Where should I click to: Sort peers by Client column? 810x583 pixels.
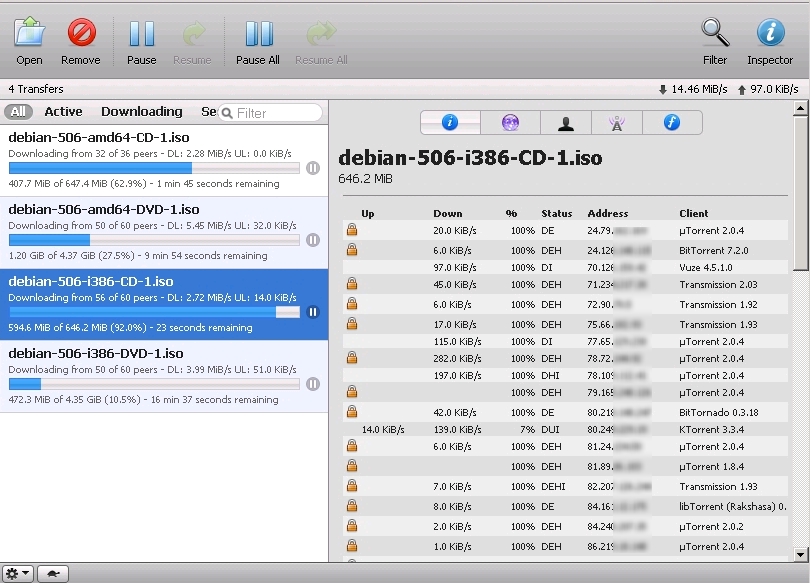tap(693, 213)
